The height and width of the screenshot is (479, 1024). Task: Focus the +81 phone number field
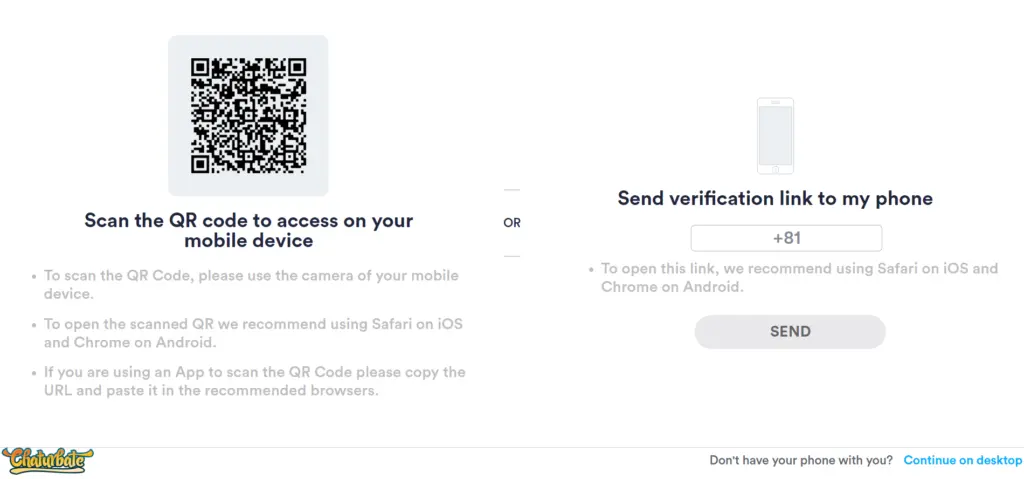[x=786, y=238]
